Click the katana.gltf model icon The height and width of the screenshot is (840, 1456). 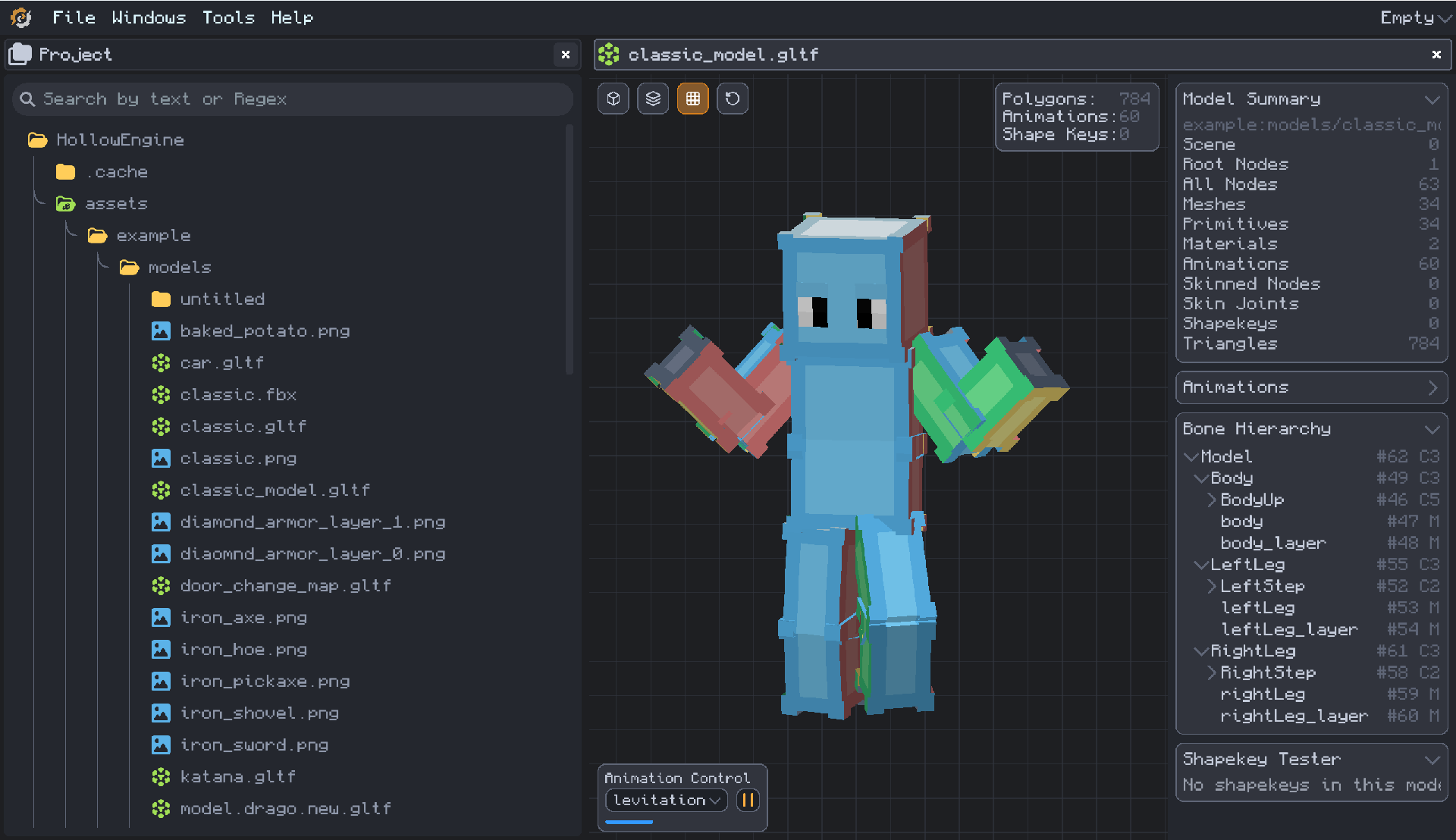coord(161,777)
